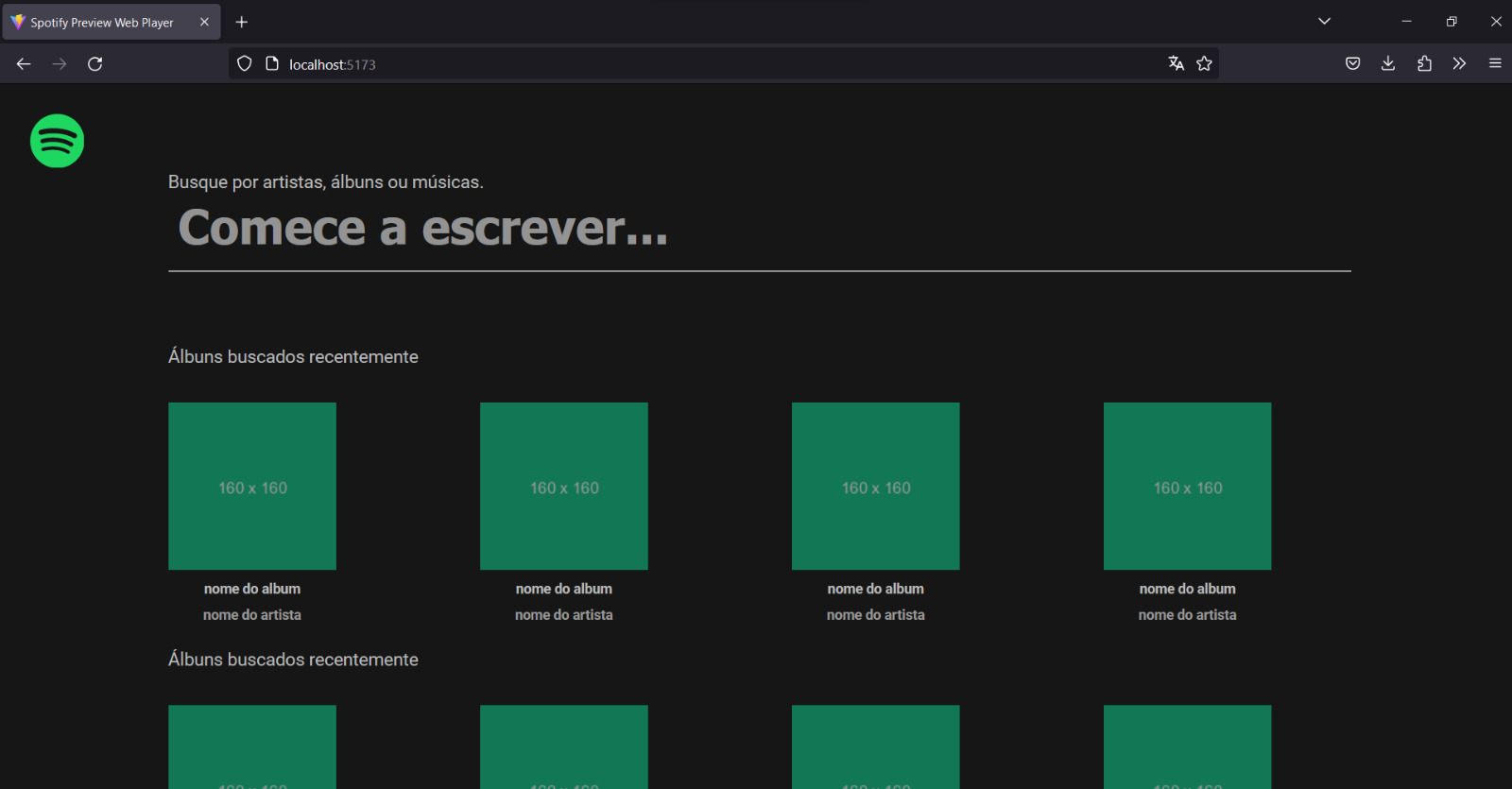
Task: Select second album thumbnail in lower section
Action: click(564, 746)
